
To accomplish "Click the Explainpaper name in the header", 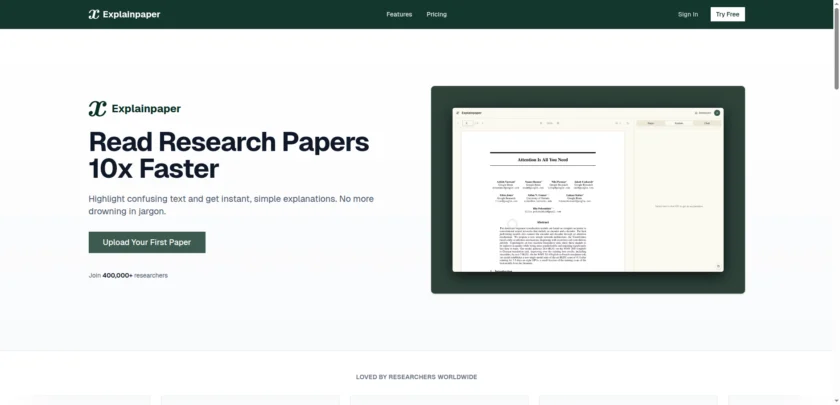I will click(x=131, y=14).
